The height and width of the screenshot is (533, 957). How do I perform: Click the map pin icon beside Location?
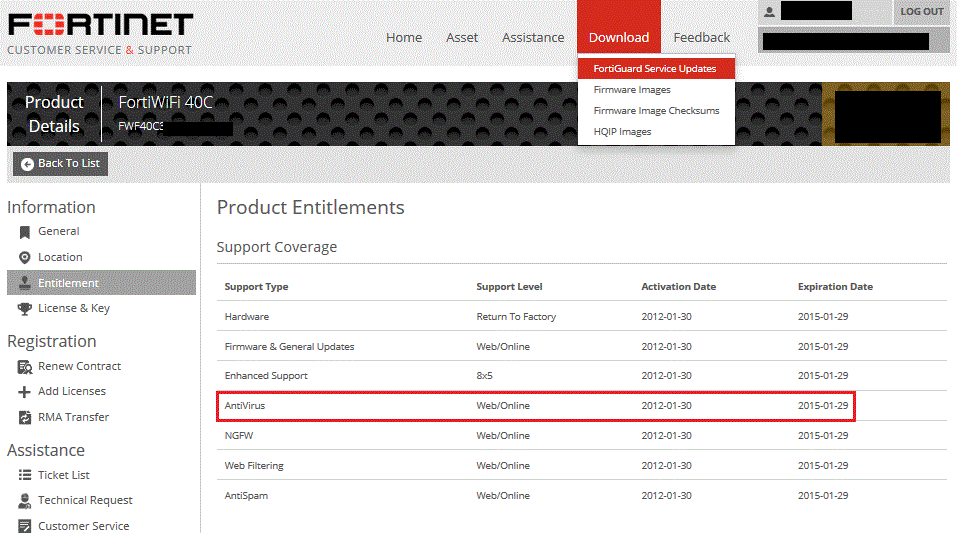point(25,258)
